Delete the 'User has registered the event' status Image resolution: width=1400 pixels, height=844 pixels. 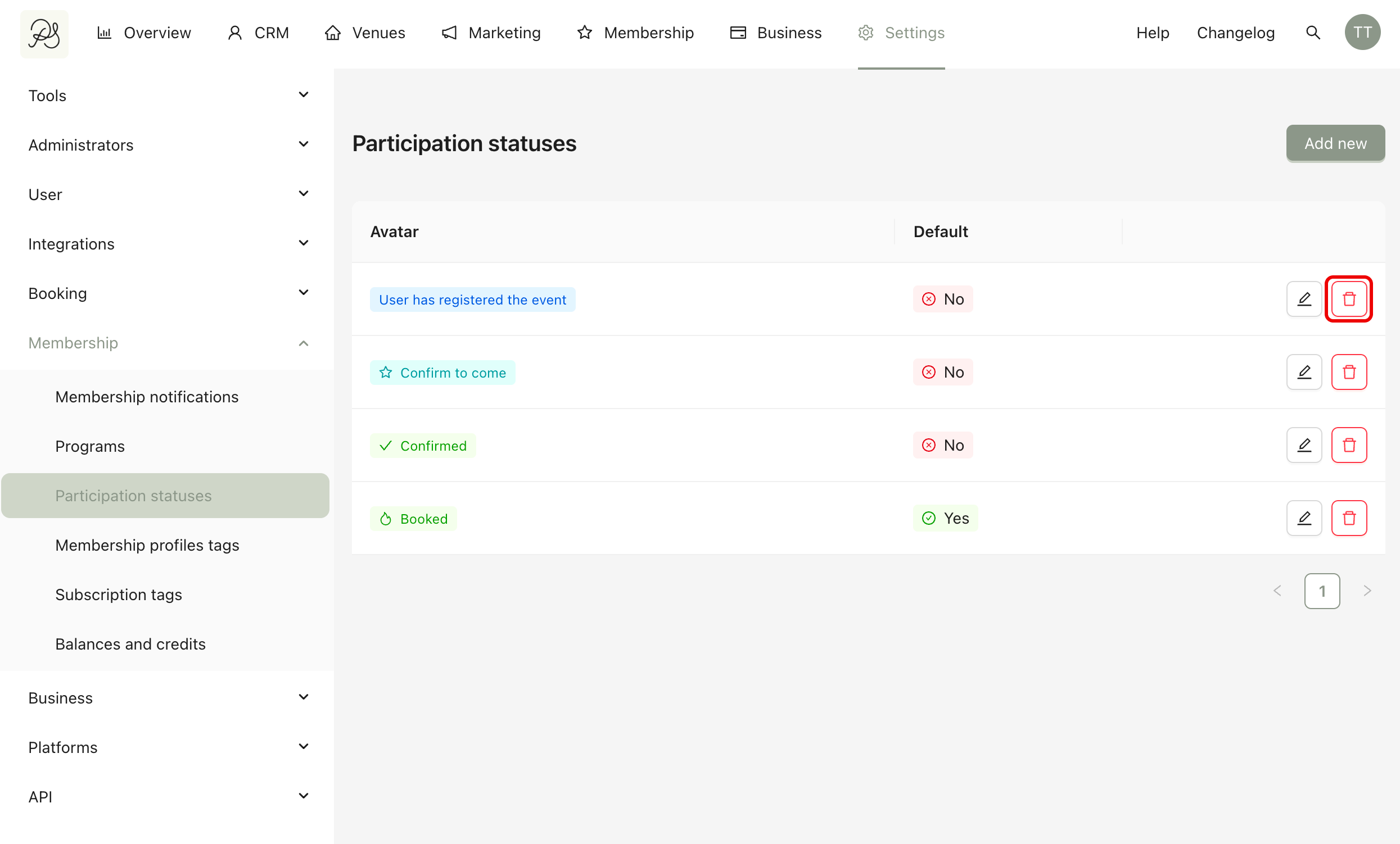point(1348,299)
